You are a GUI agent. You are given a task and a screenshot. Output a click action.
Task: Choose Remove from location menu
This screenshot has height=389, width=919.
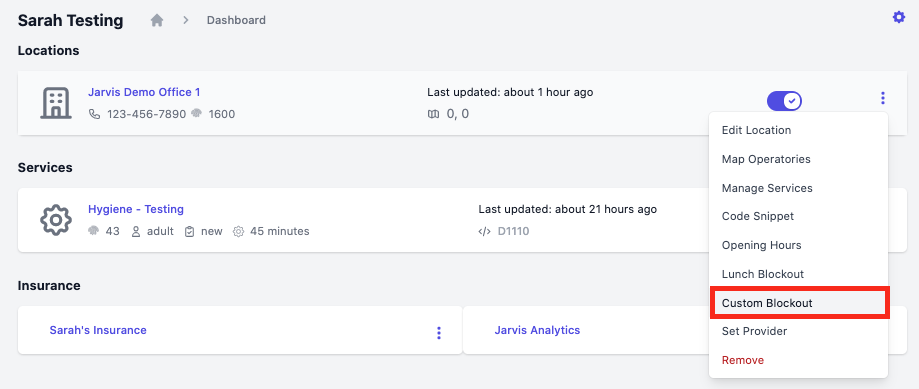(743, 360)
